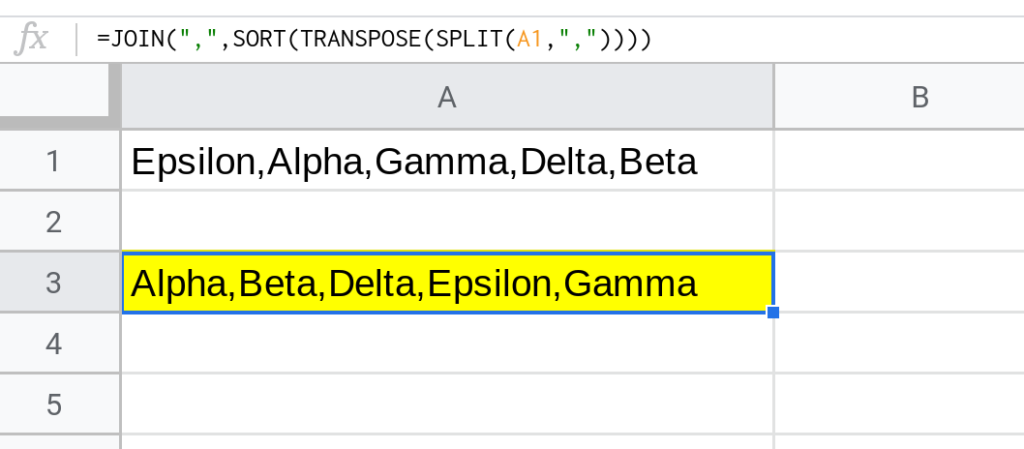
Task: Click empty cell A4
Action: pos(447,343)
